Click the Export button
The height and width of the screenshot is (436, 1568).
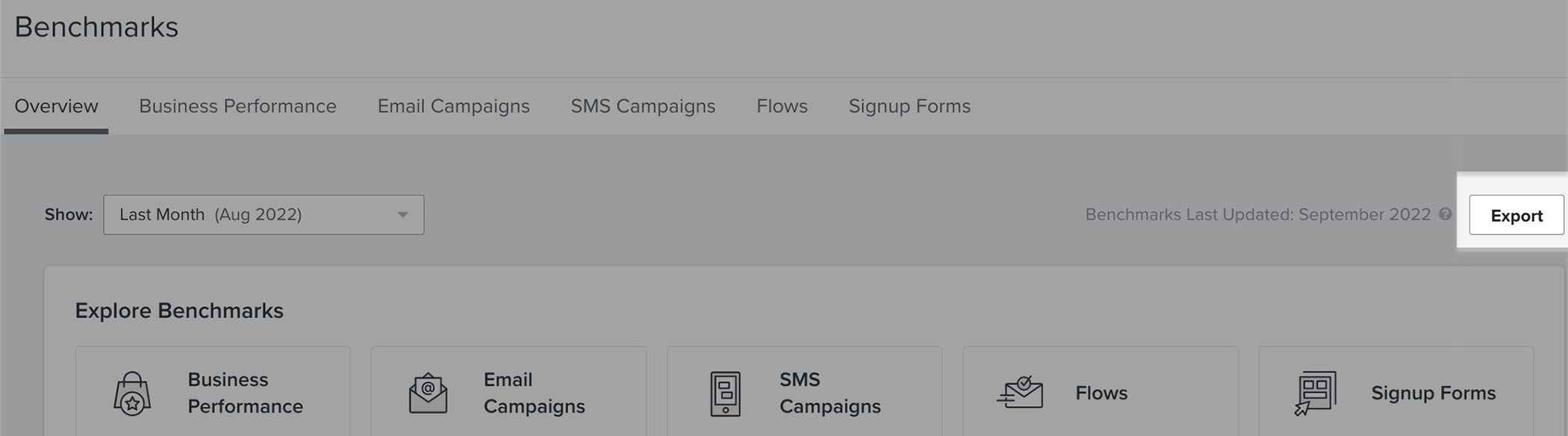tap(1516, 214)
